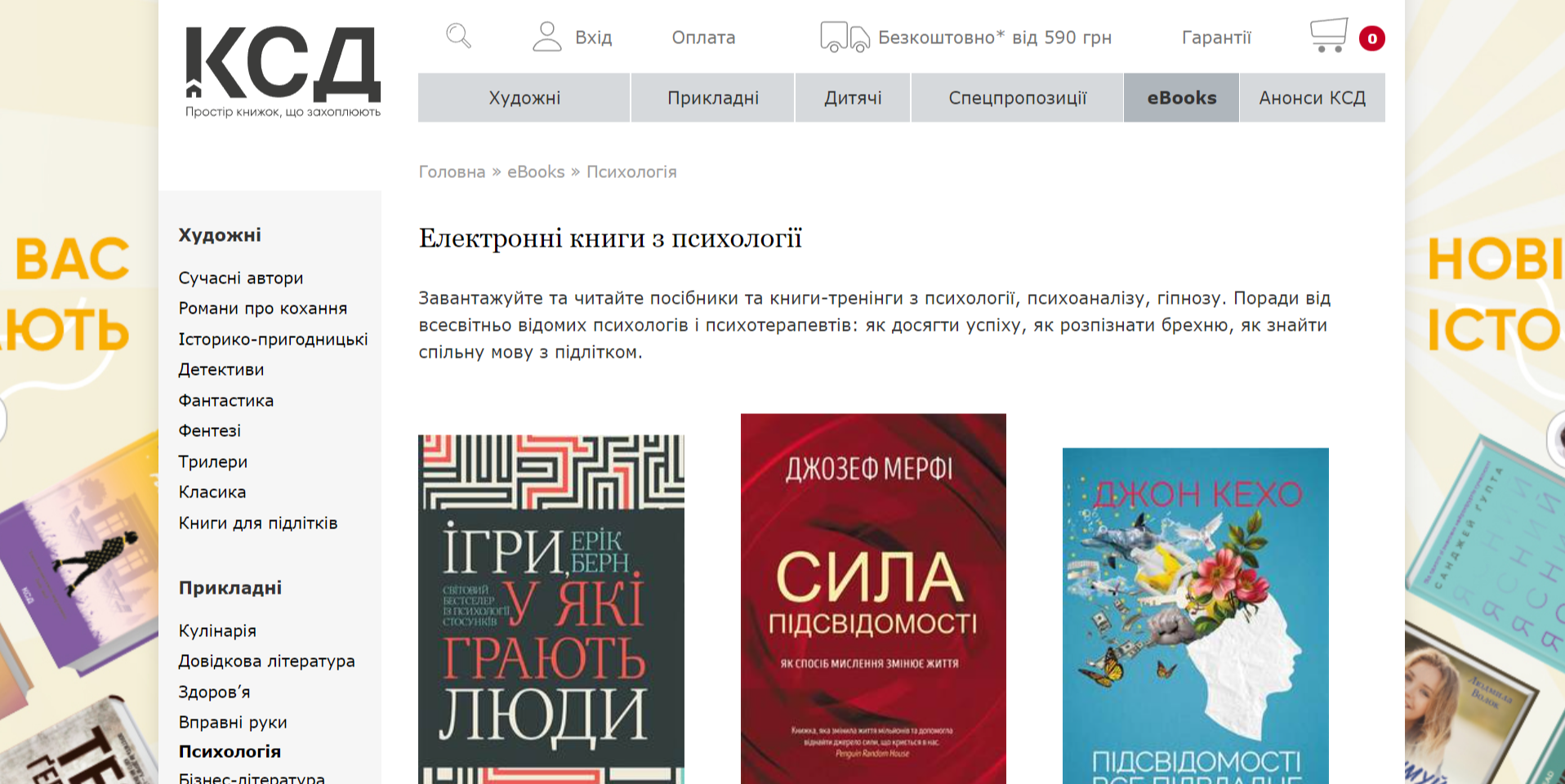Open the search magnifier icon
Viewport: 1565px width, 784px height.
point(458,37)
